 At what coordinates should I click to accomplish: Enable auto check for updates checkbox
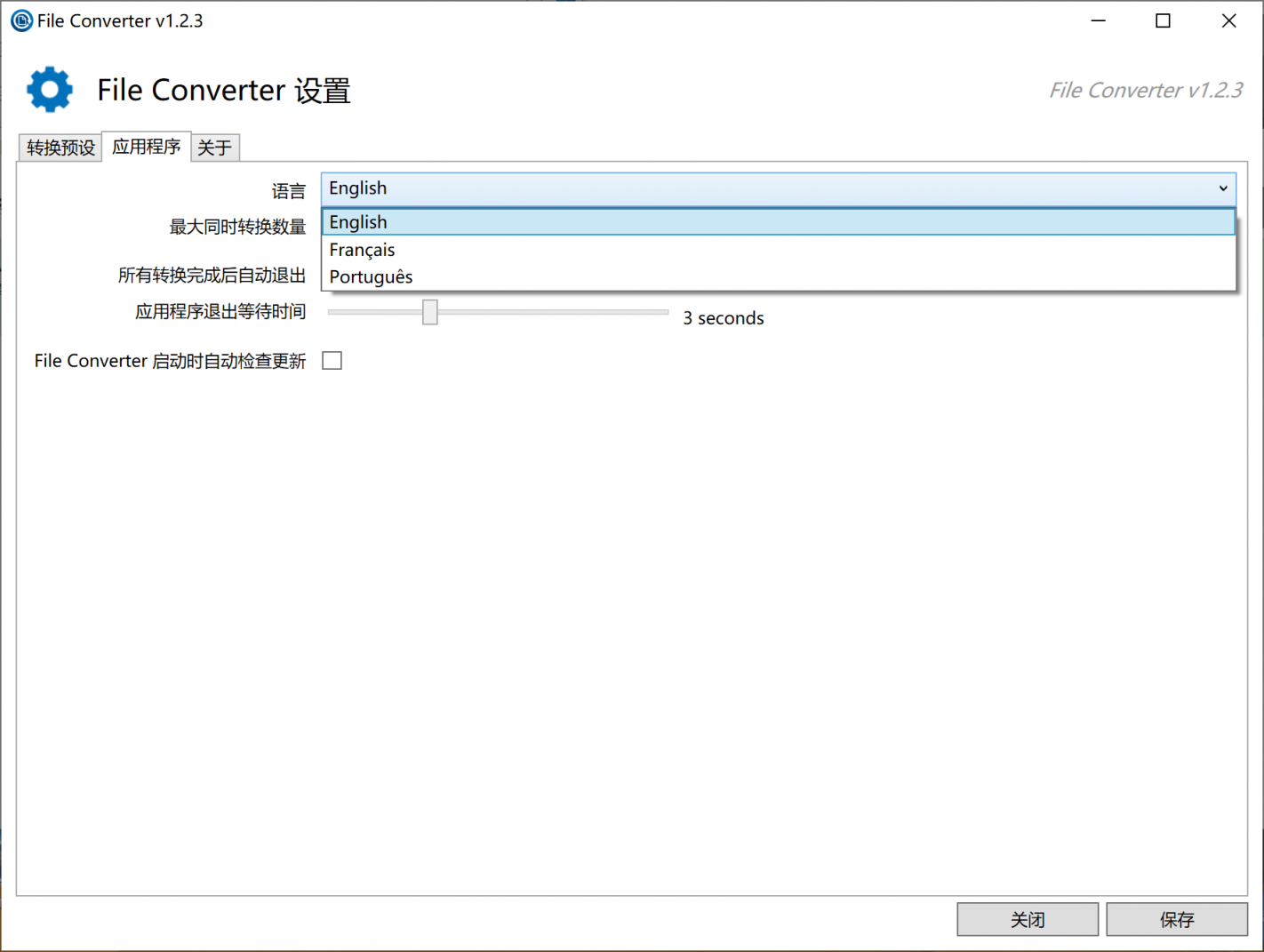coord(332,361)
